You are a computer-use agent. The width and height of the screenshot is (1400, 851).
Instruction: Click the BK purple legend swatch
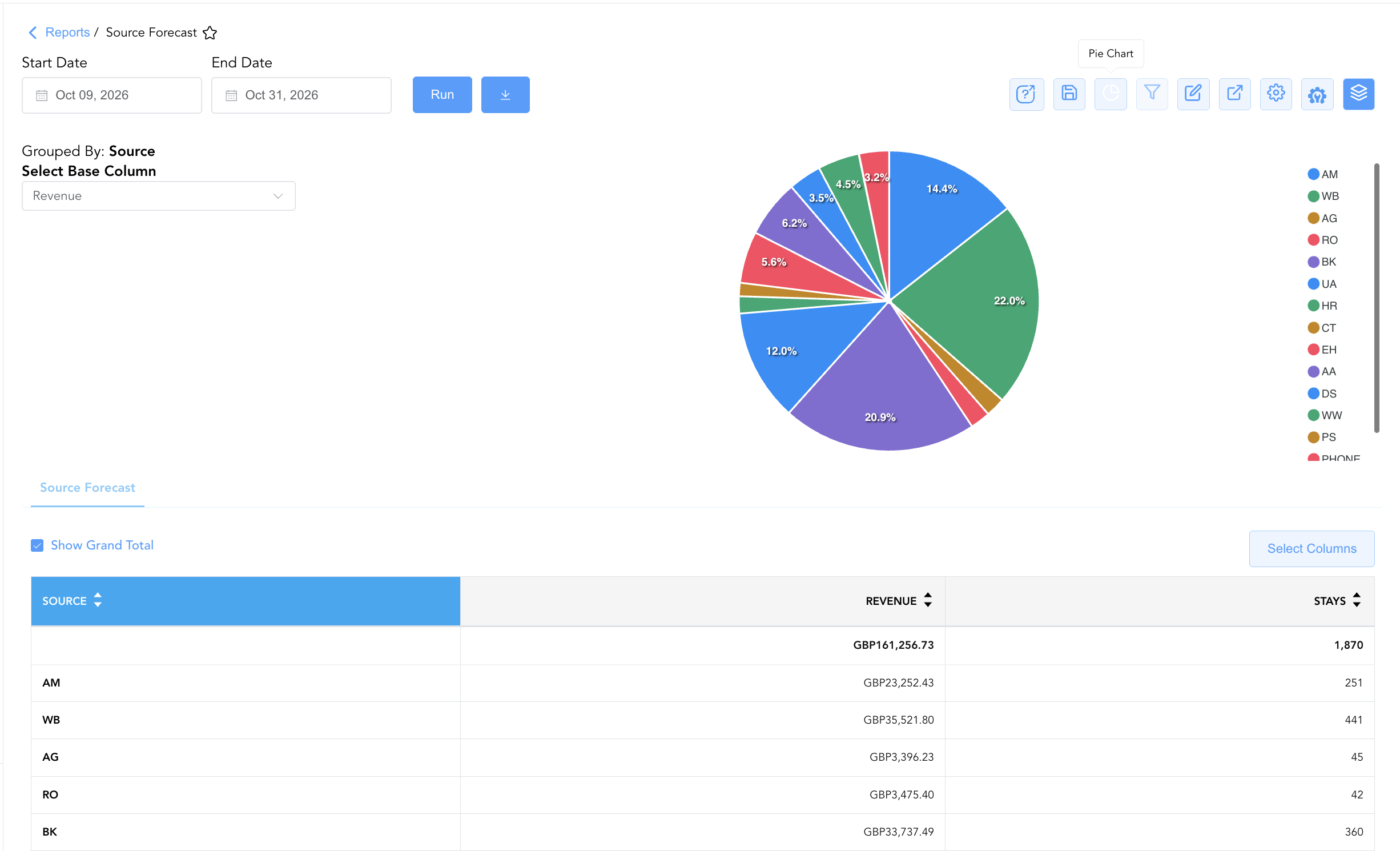(1313, 262)
